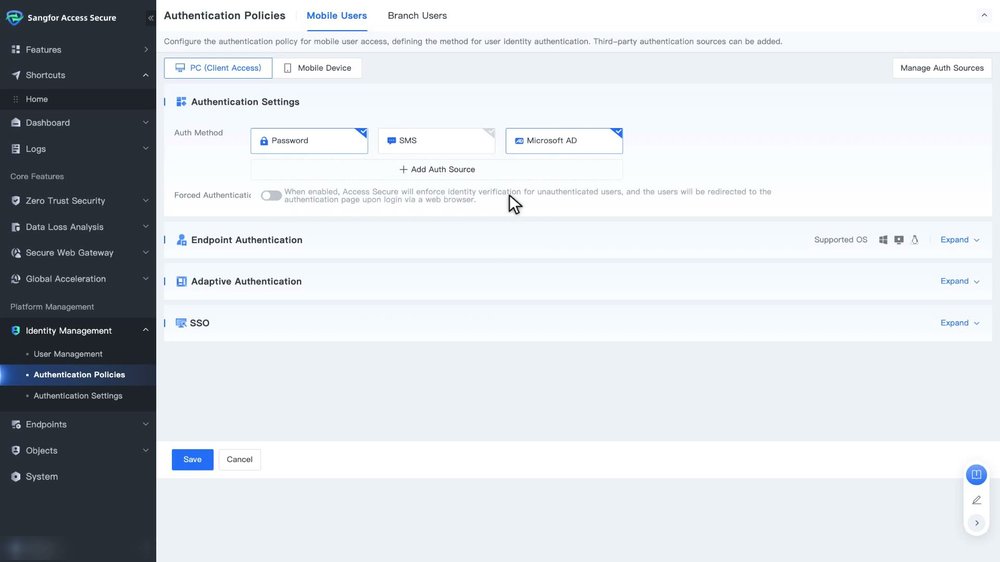
Task: Expand the Endpoint Authentication section
Action: (x=960, y=240)
